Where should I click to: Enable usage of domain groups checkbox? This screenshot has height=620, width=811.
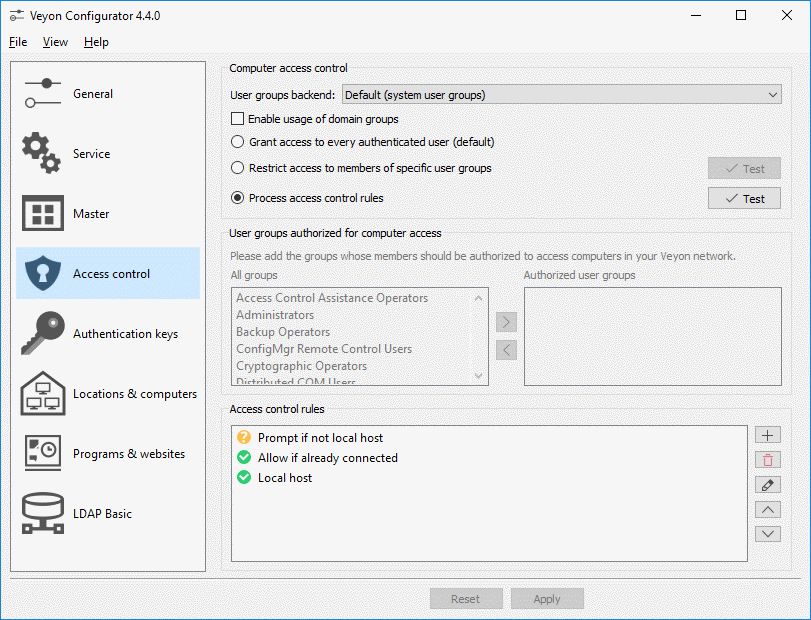pyautogui.click(x=237, y=119)
